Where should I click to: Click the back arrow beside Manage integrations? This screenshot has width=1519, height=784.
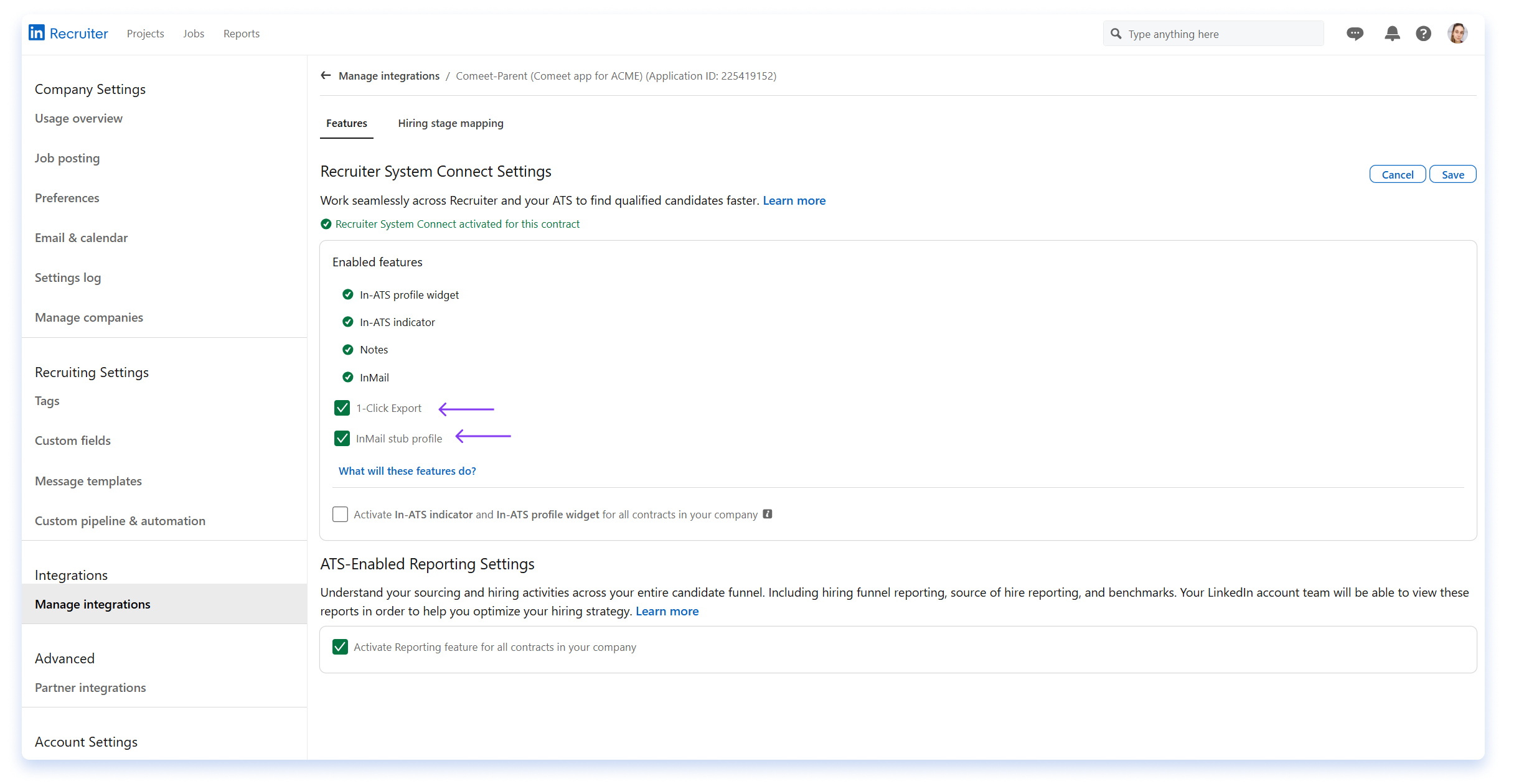[326, 75]
